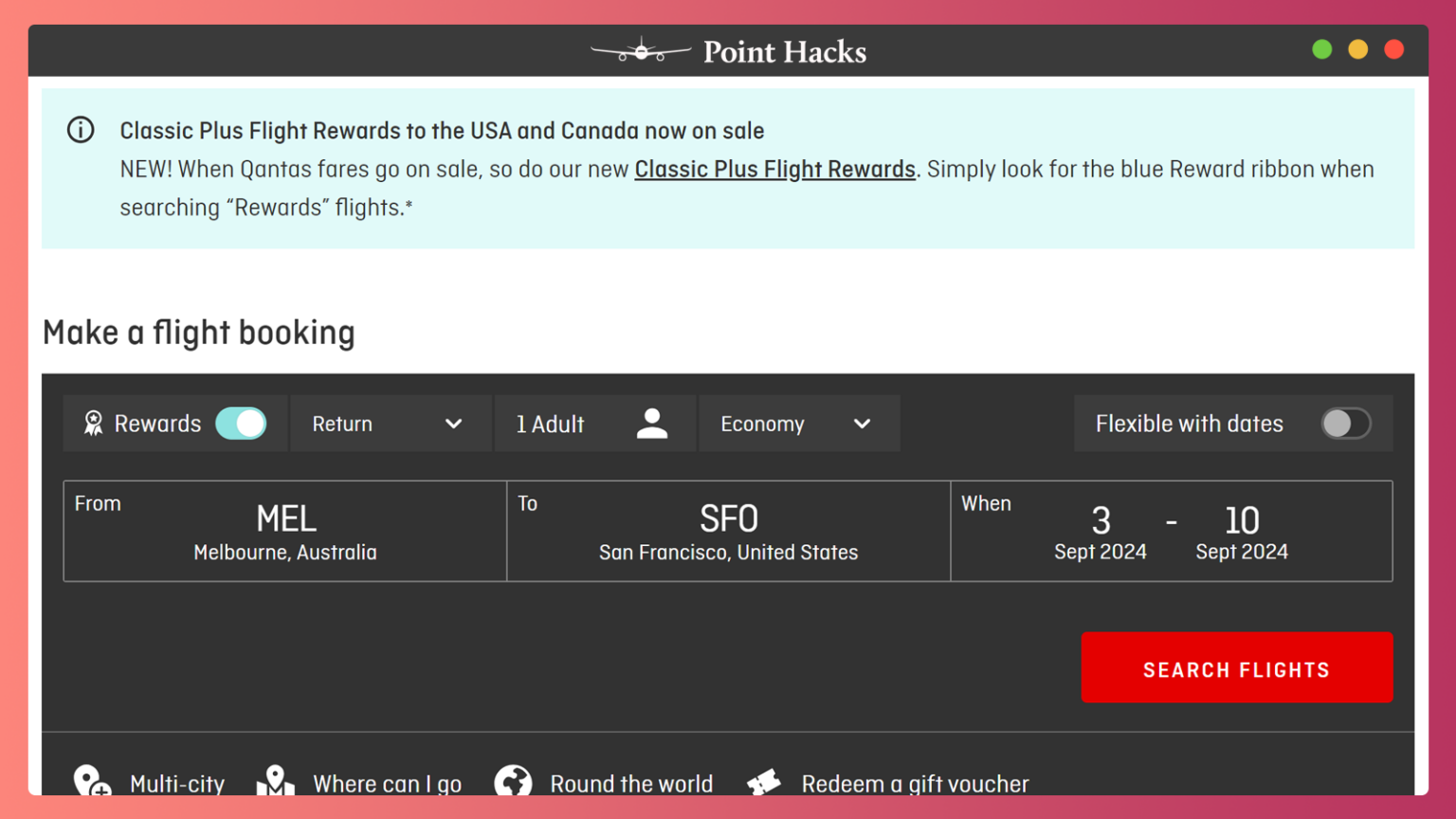Click the yellow window control button

1358,49
